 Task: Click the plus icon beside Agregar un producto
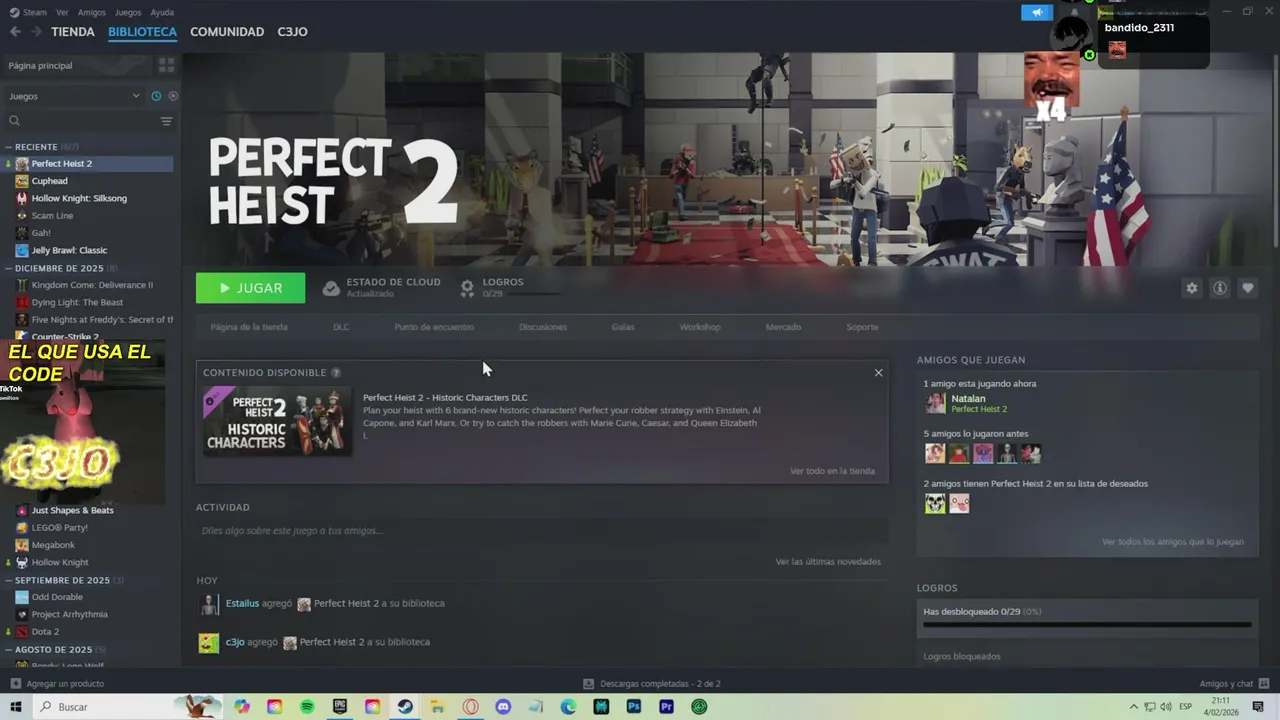pos(15,684)
